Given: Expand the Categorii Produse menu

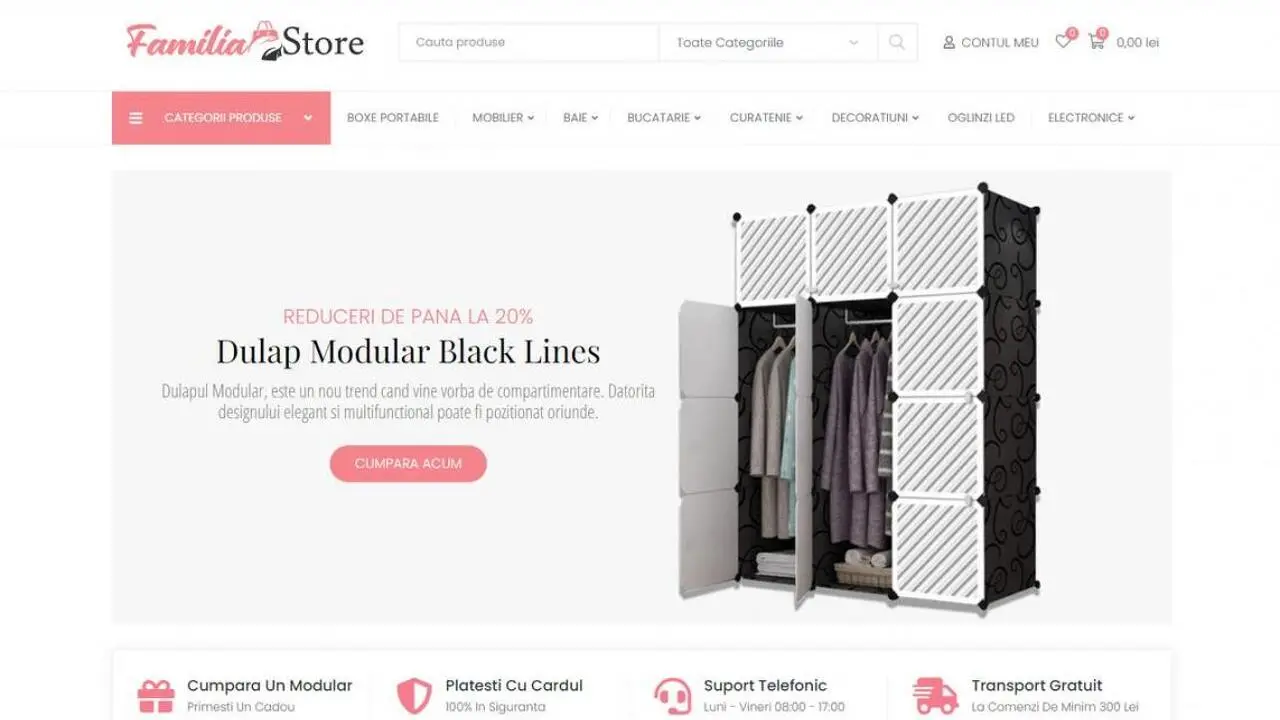Looking at the screenshot, I should [221, 118].
